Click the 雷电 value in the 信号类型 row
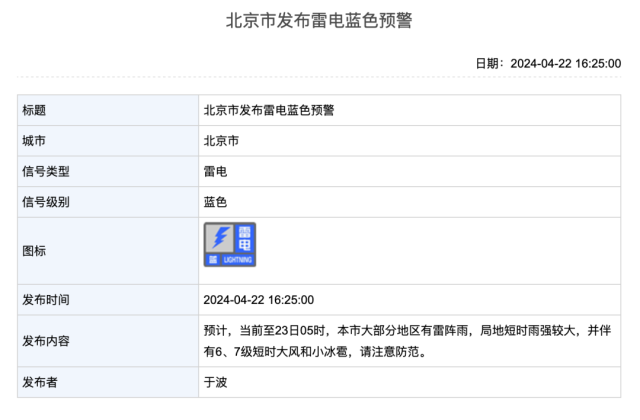640x420 pixels. point(215,172)
